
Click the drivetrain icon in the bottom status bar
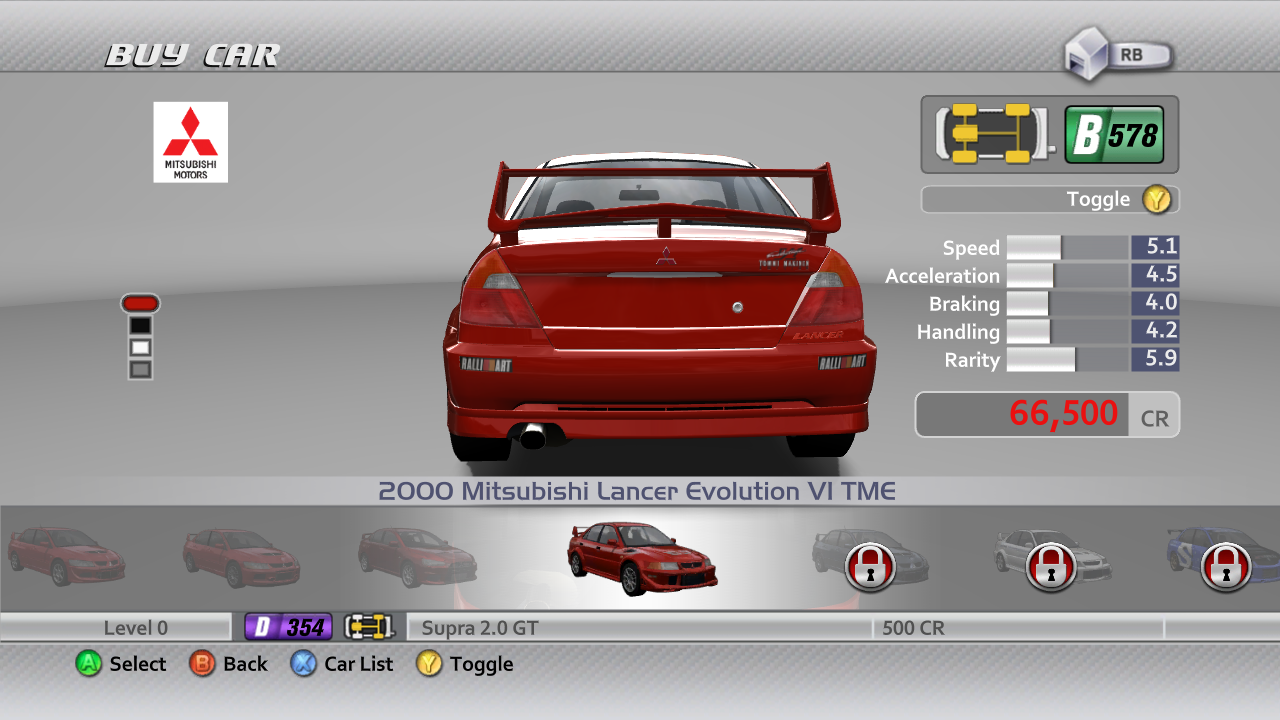[x=368, y=627]
